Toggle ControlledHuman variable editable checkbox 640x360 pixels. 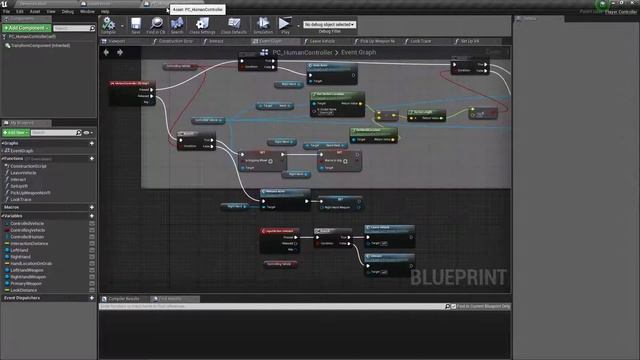coord(92,237)
